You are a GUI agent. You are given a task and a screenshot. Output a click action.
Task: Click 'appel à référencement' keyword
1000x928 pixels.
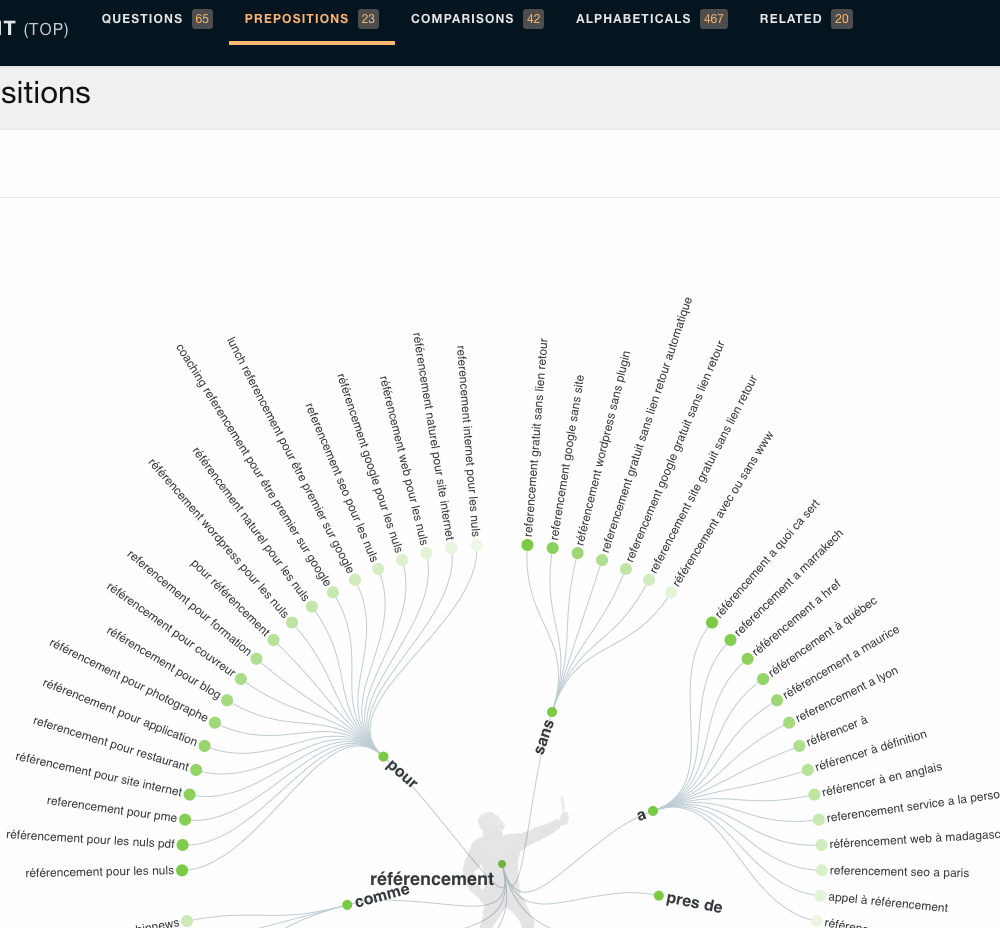887,902
